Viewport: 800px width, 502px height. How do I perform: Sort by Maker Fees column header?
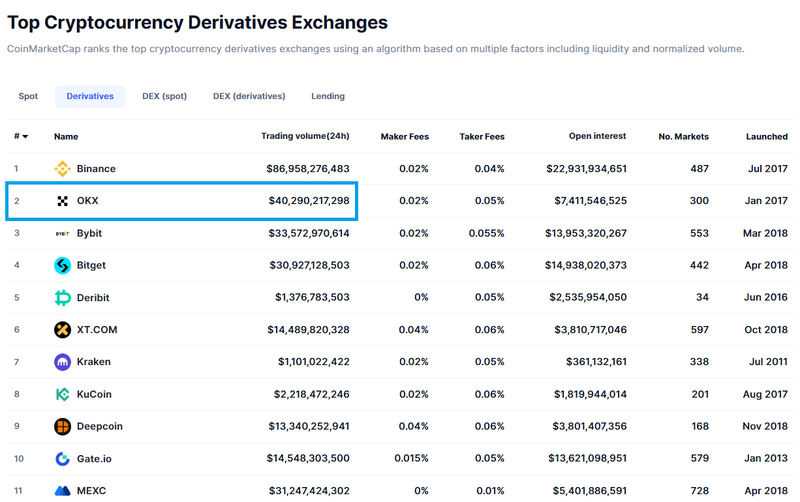click(405, 136)
